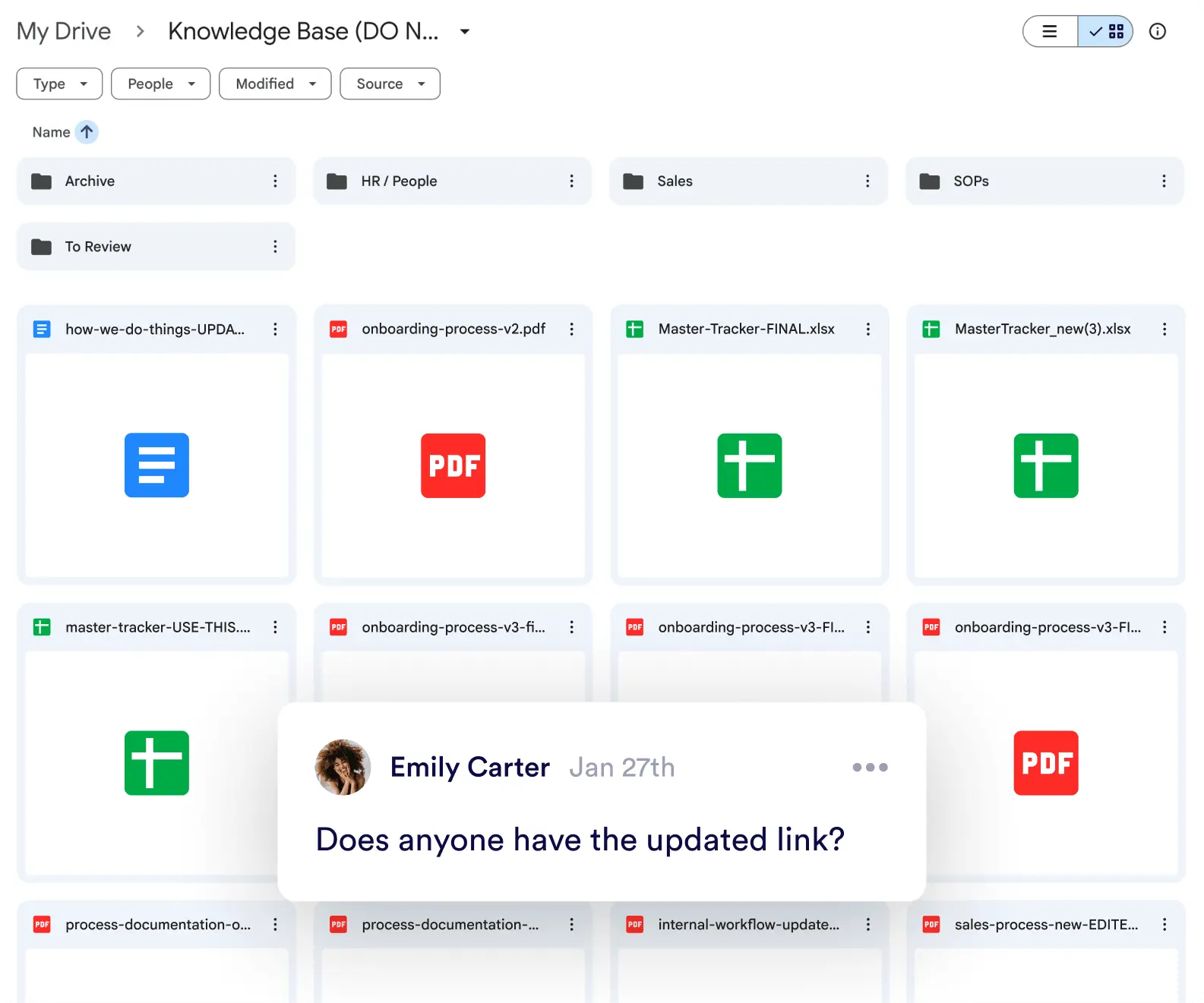Open the how-we-do-things document thumbnail
Image resolution: width=1204 pixels, height=1003 pixels.
(x=156, y=465)
